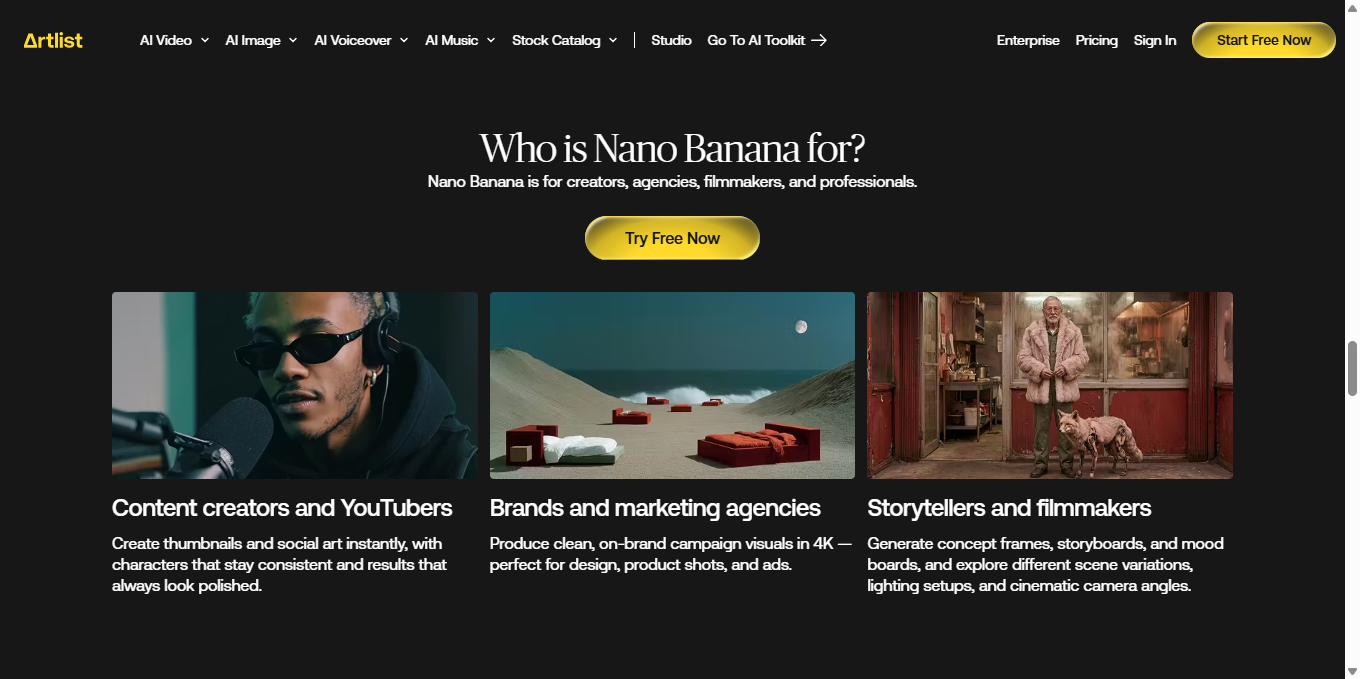The height and width of the screenshot is (679, 1360).
Task: Click the Artlist logo
Action: tap(53, 40)
